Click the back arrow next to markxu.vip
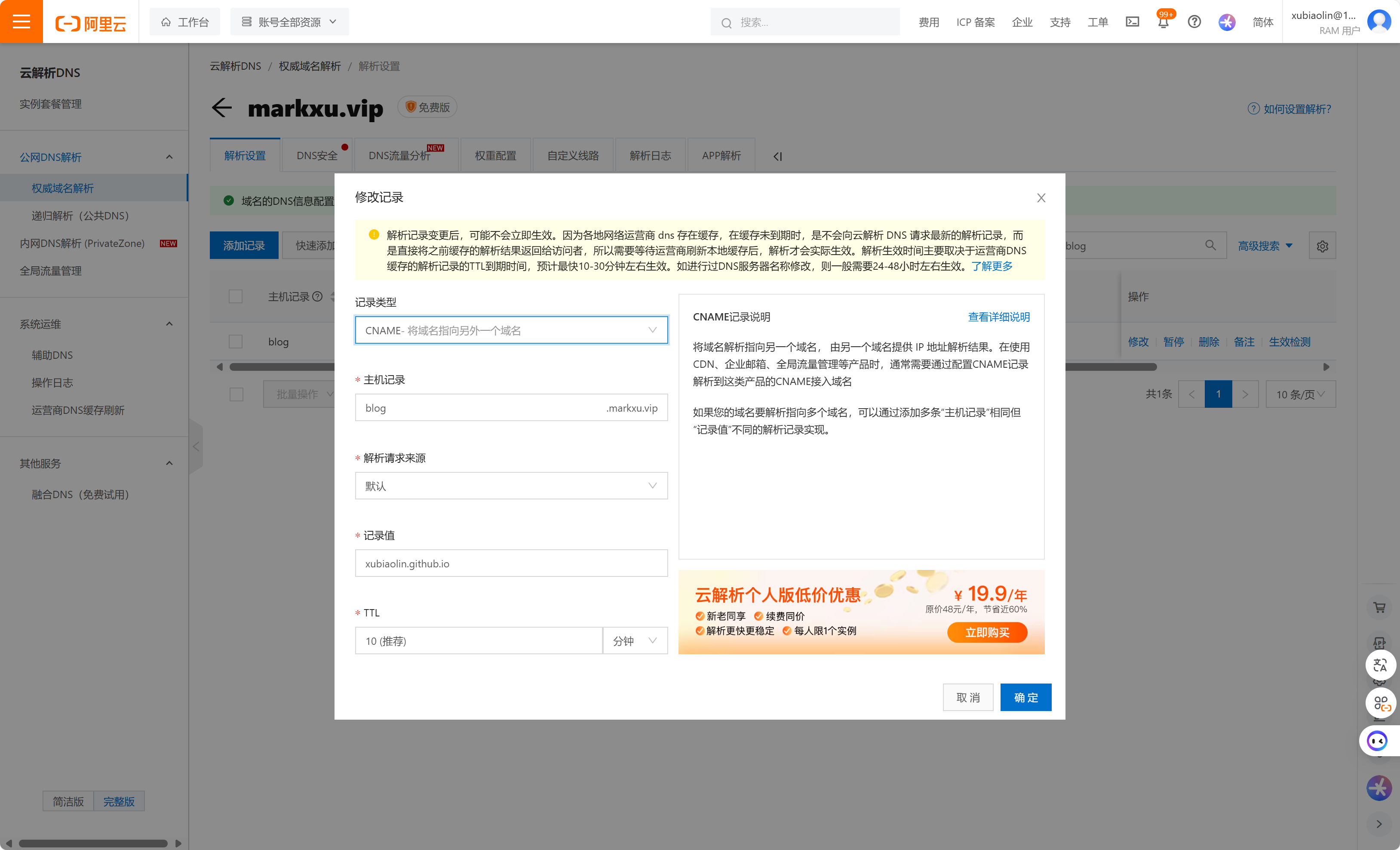The width and height of the screenshot is (1400, 850). pos(221,107)
